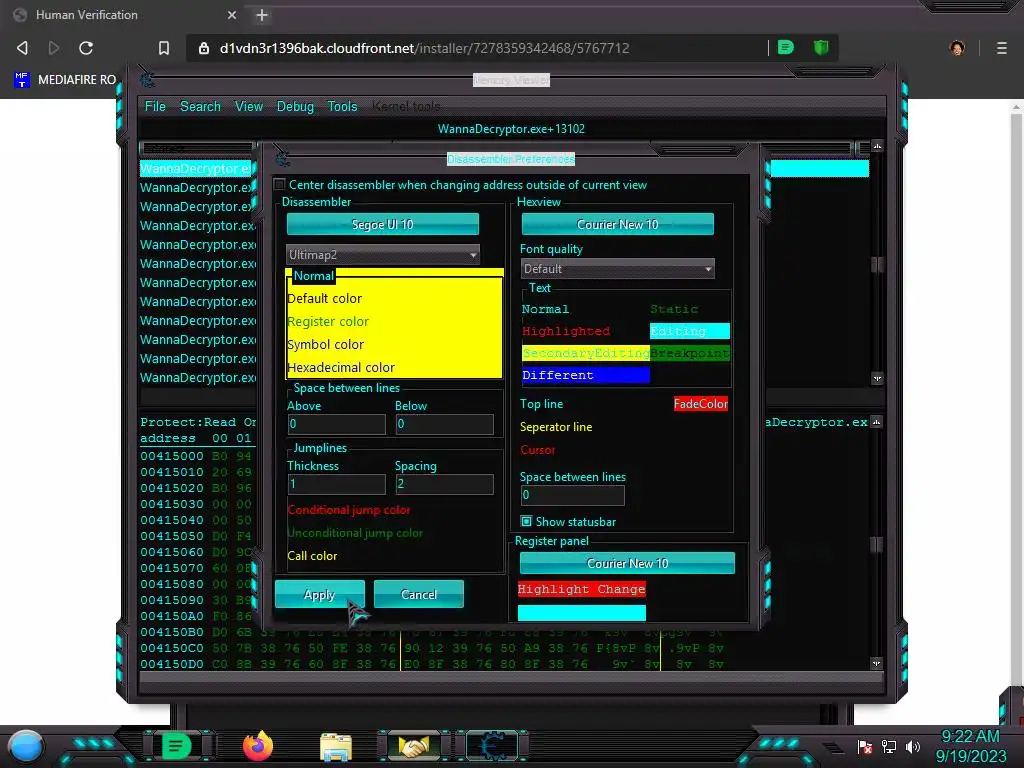Screen dimensions: 1024x768
Task: Select Hexadecimal color entry
Action: (341, 367)
